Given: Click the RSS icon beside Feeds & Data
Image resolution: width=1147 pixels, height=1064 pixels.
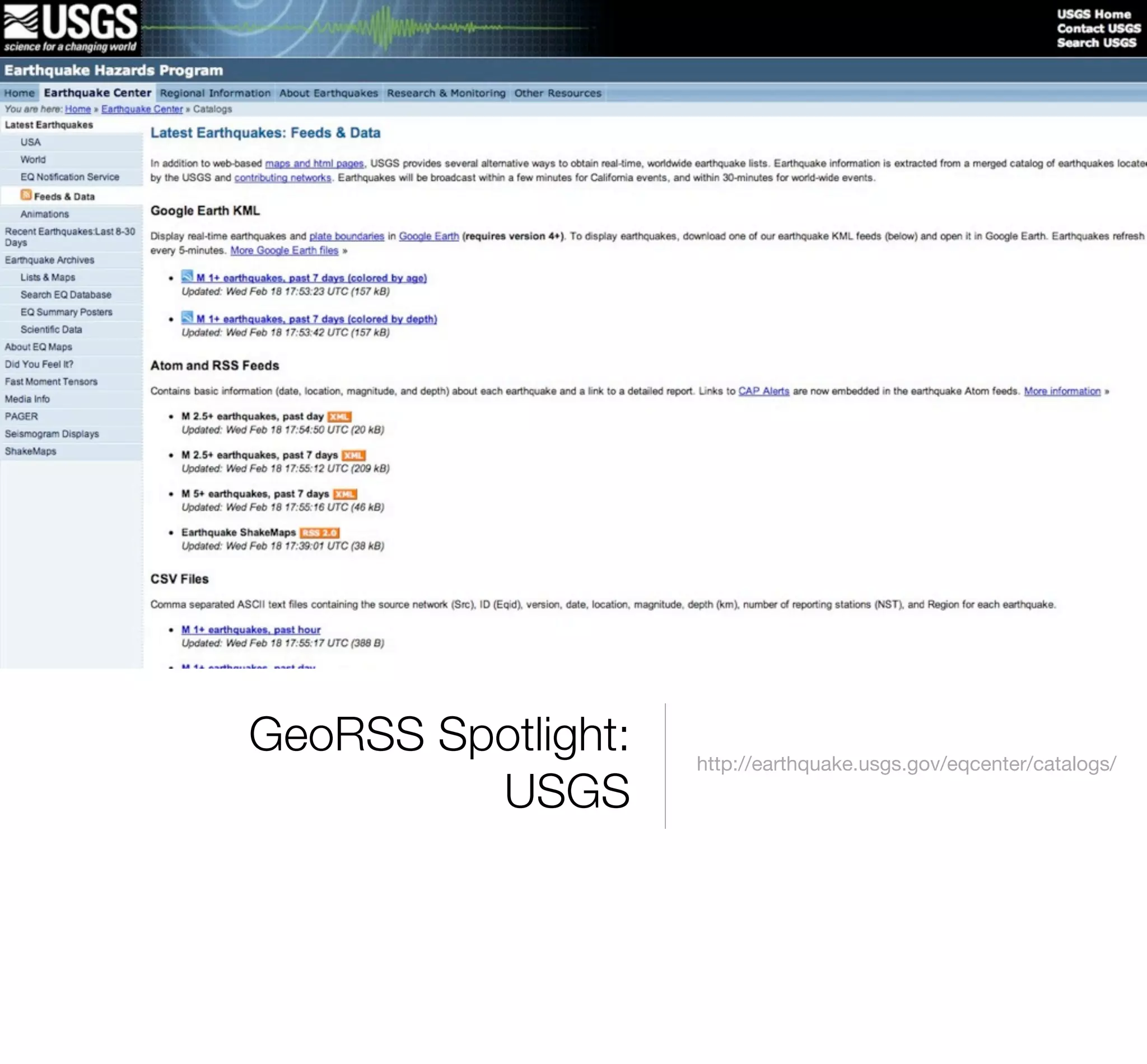Looking at the screenshot, I should point(26,195).
